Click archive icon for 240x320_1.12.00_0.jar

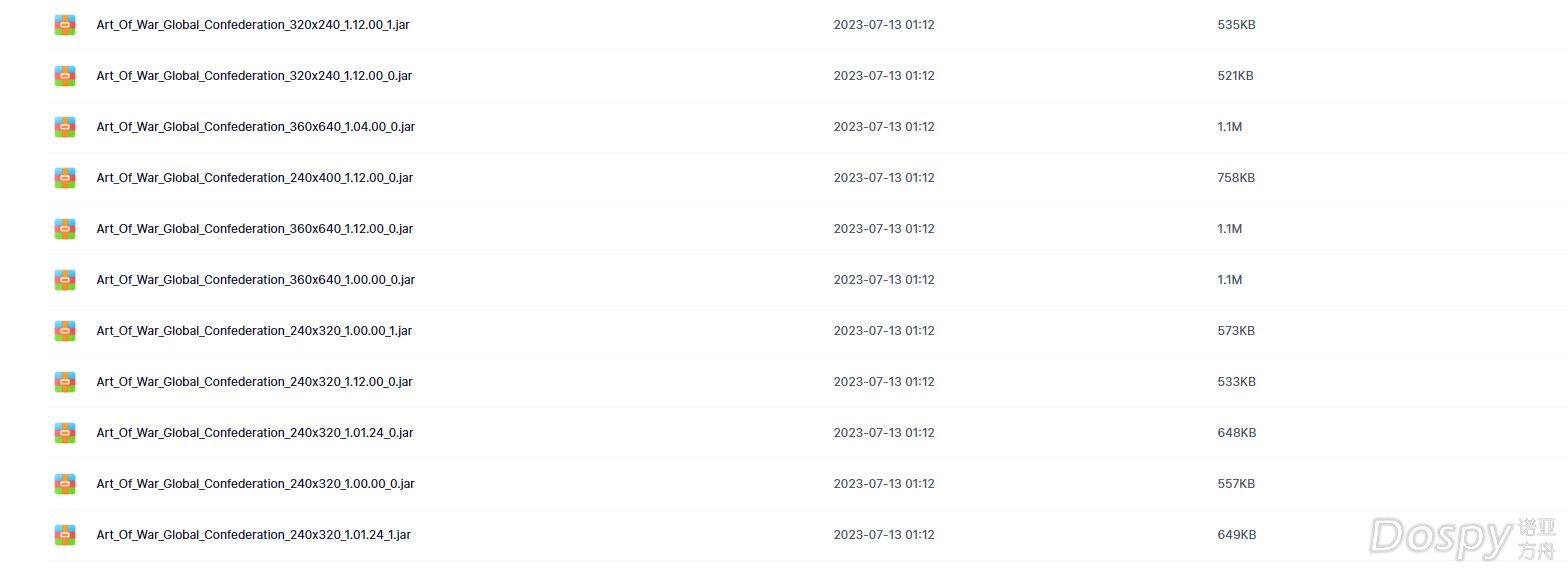(x=65, y=382)
